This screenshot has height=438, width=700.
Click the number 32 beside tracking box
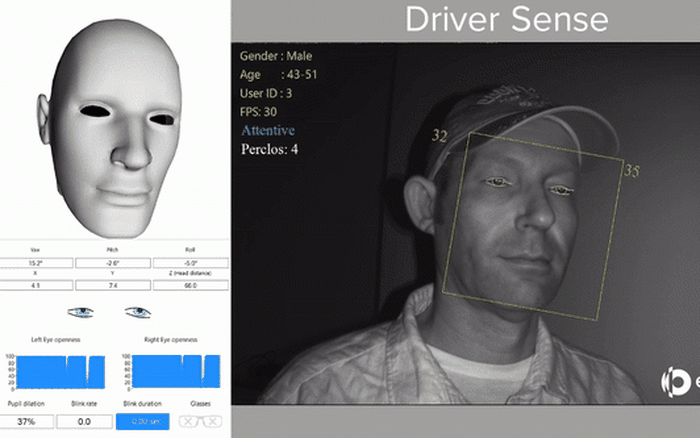[440, 136]
